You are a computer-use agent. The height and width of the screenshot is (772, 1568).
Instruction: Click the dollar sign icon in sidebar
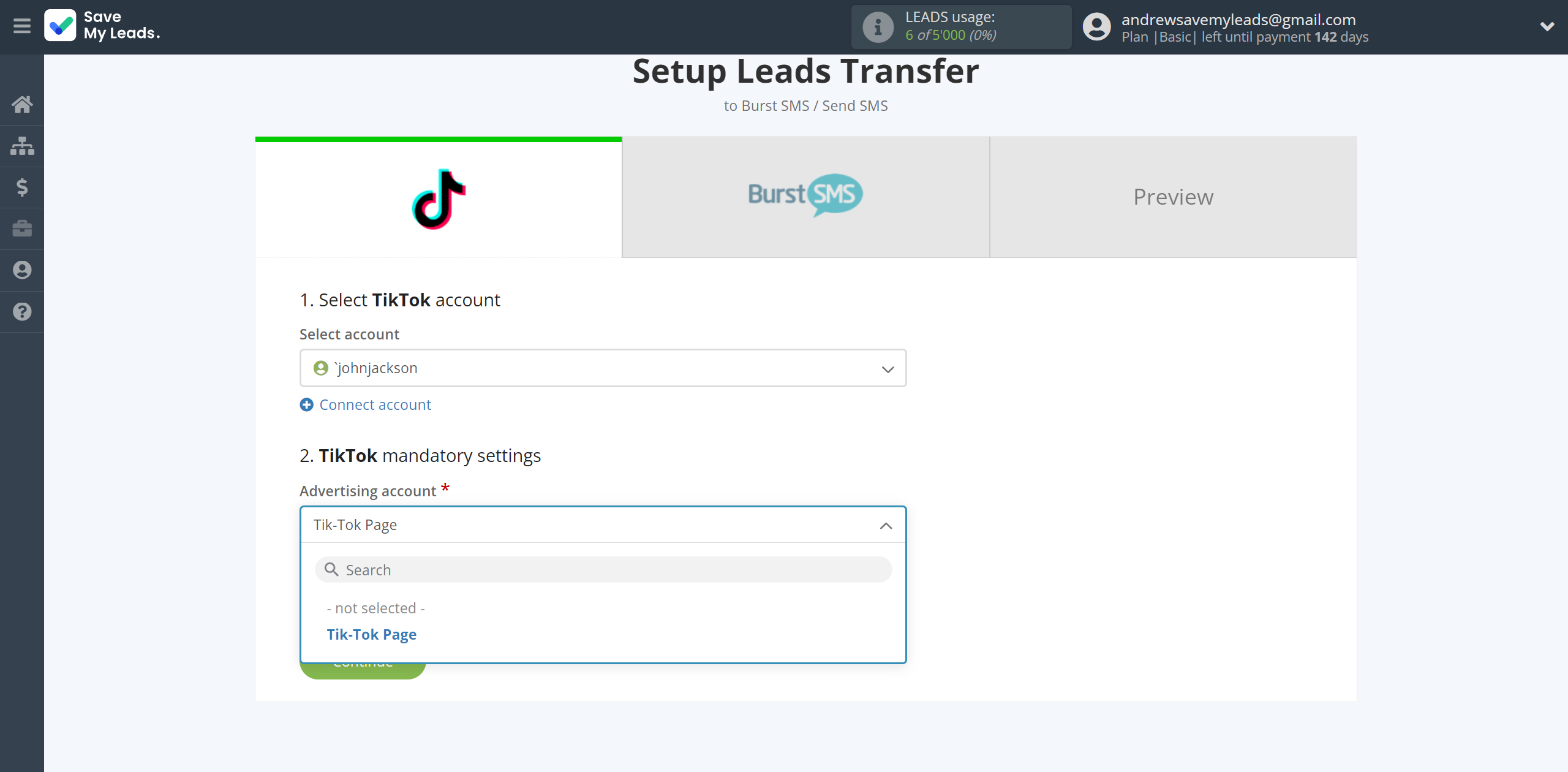point(22,186)
